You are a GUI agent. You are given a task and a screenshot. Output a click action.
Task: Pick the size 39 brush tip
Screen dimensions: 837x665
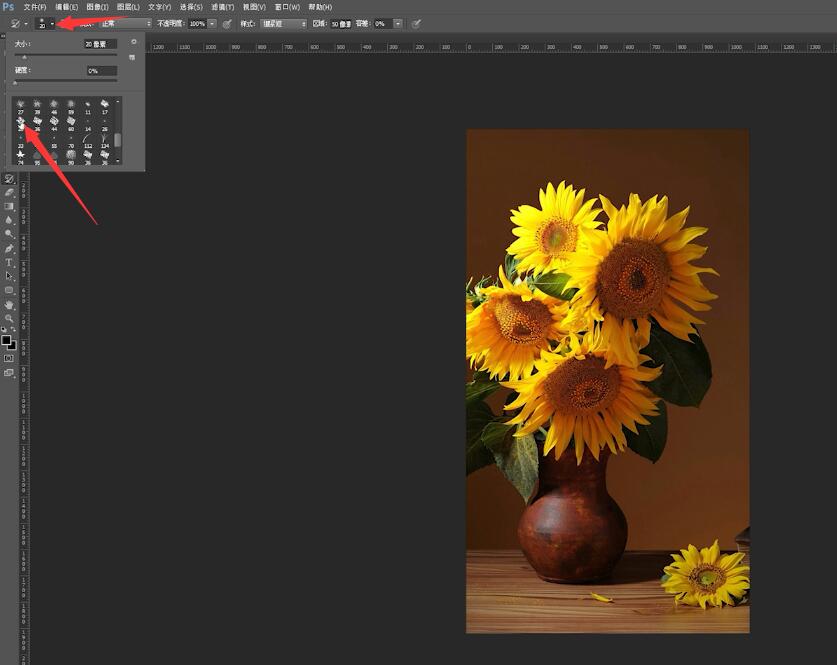coord(37,106)
